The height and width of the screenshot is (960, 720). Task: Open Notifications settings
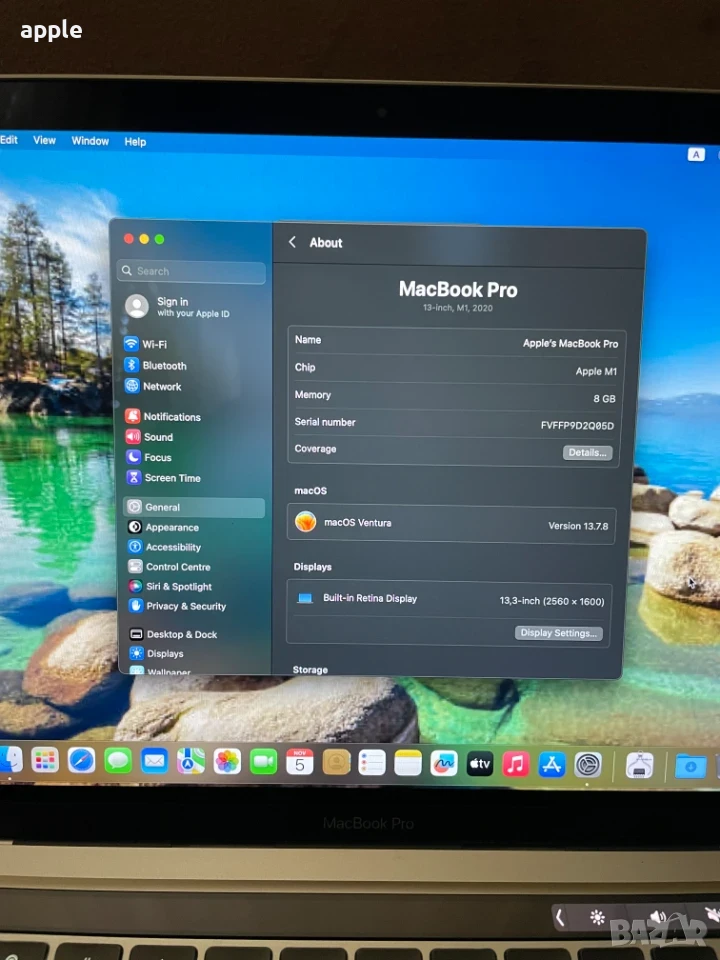(x=163, y=416)
